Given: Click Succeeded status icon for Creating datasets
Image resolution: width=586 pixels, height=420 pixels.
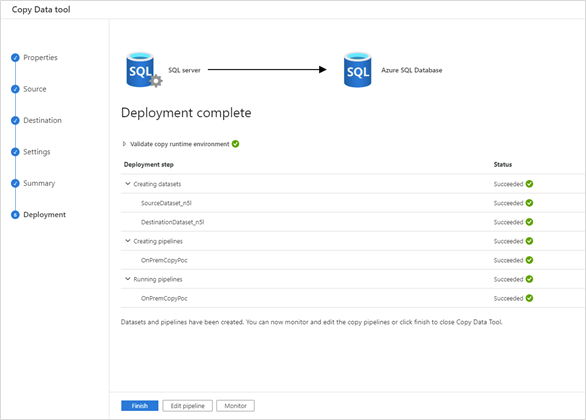Looking at the screenshot, I should [529, 184].
